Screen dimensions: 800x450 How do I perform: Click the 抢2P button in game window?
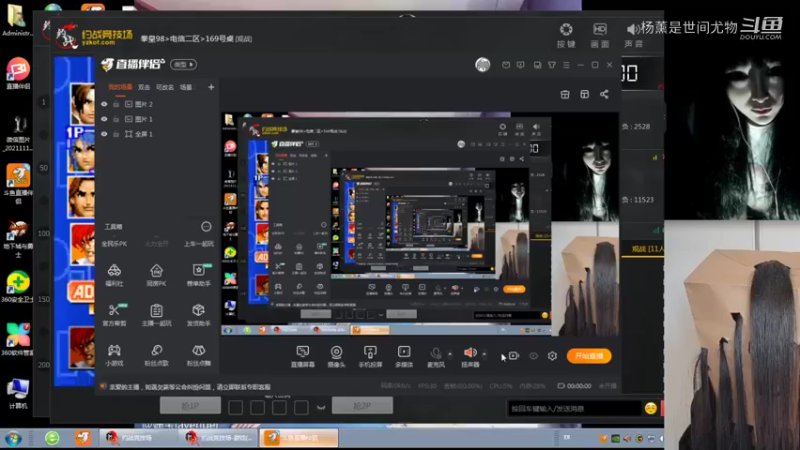[x=362, y=406]
